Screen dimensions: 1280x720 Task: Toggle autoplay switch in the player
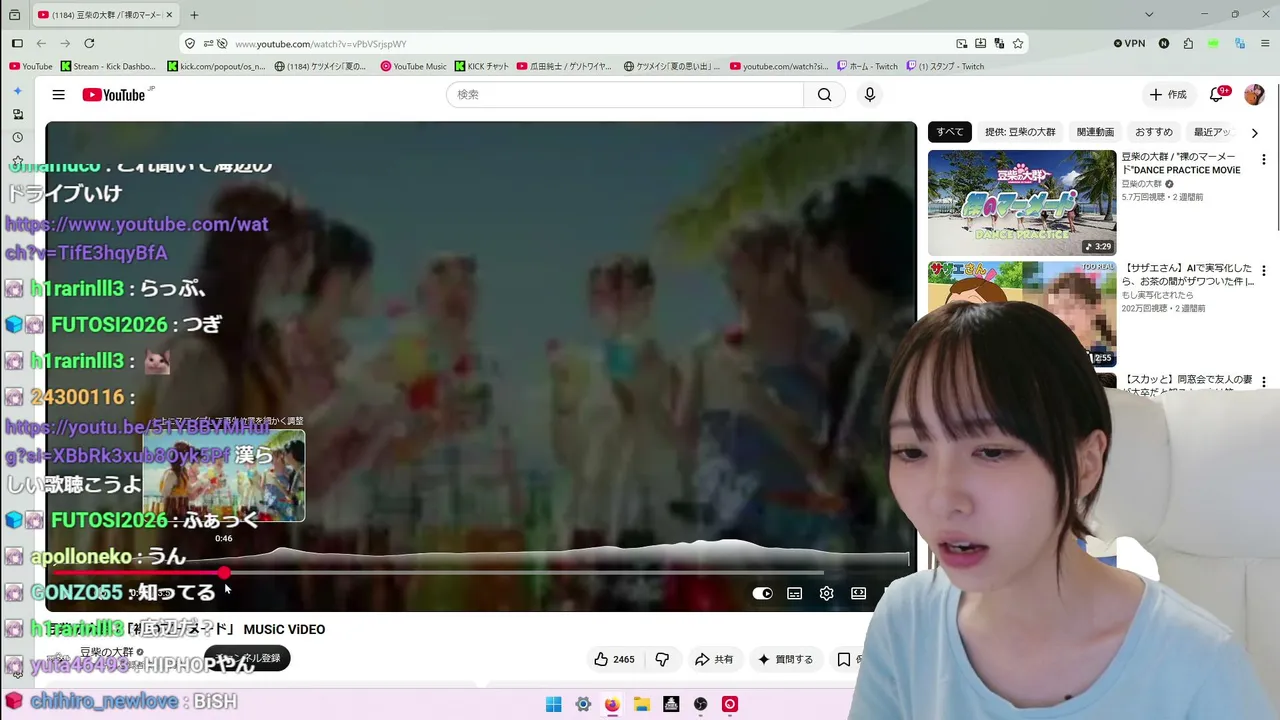[763, 593]
